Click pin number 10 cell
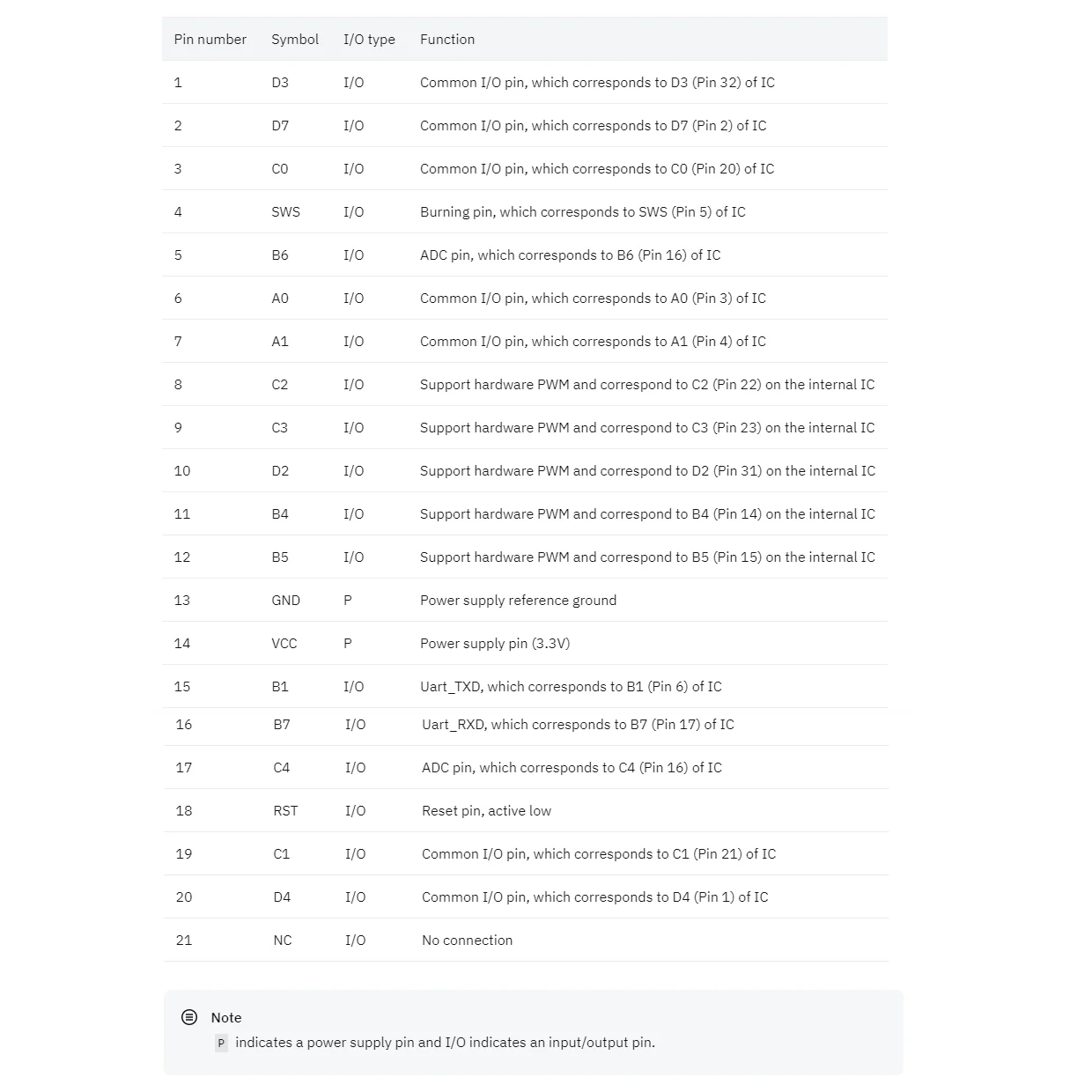Image resolution: width=1092 pixels, height=1092 pixels. (x=182, y=471)
